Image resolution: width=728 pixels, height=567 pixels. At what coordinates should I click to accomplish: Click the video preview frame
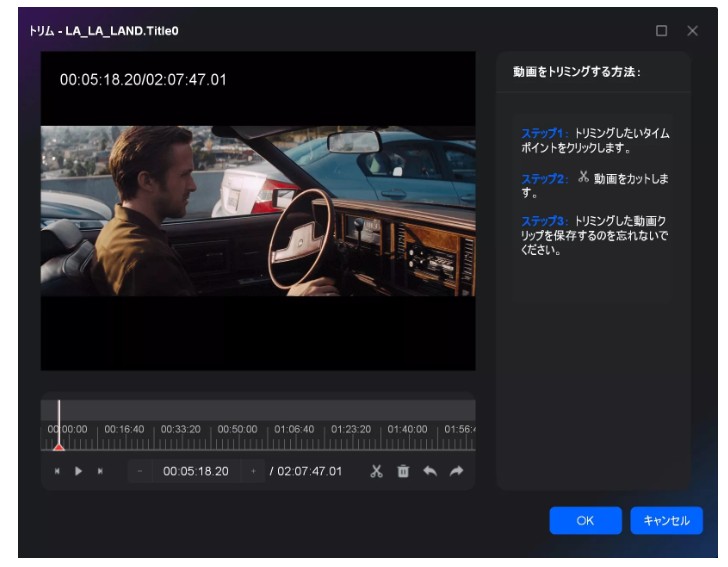(258, 211)
